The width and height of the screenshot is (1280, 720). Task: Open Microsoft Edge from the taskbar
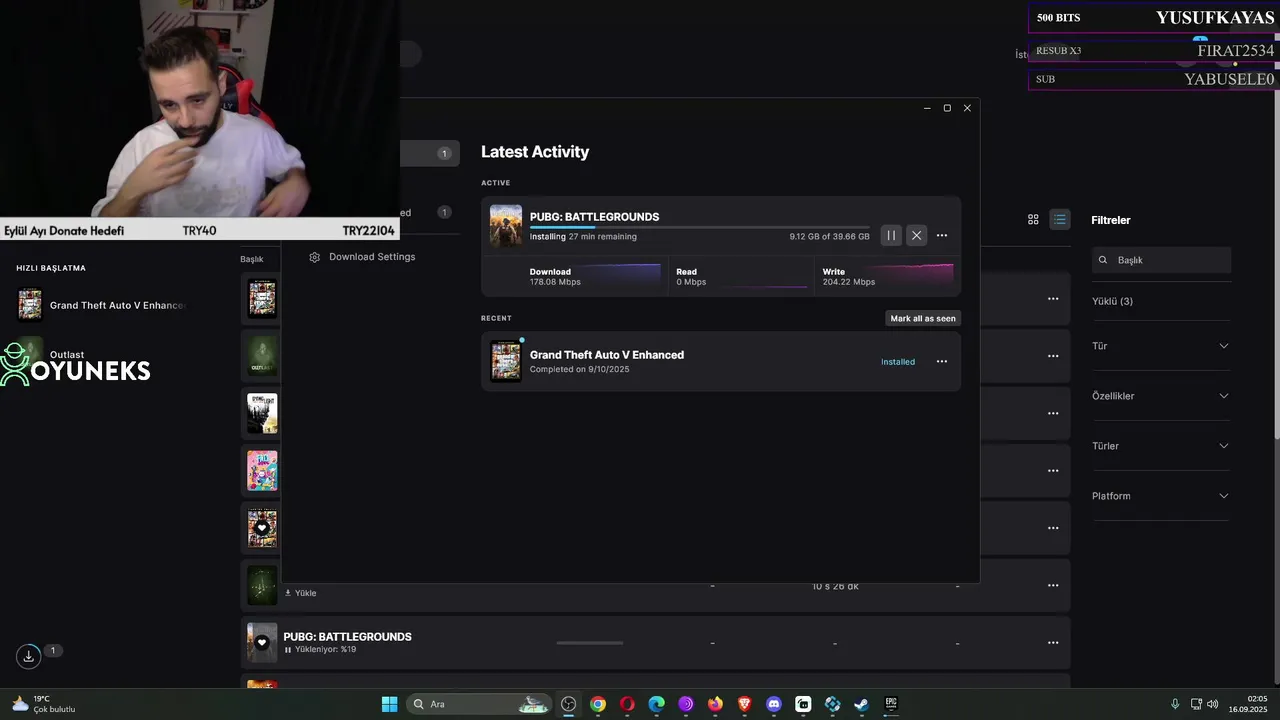[656, 704]
